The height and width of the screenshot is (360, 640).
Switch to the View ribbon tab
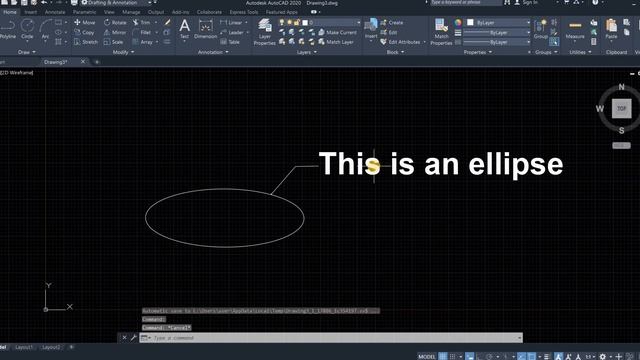(109, 12)
